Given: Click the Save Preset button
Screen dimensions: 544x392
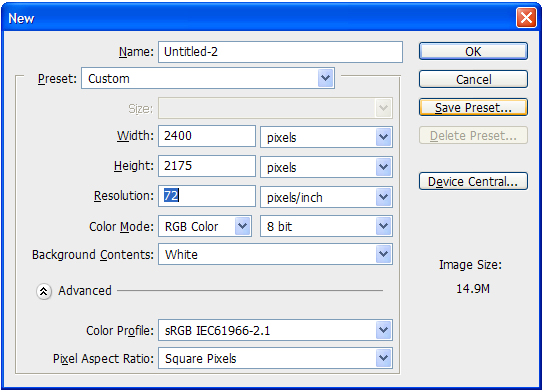Looking at the screenshot, I should (473, 107).
